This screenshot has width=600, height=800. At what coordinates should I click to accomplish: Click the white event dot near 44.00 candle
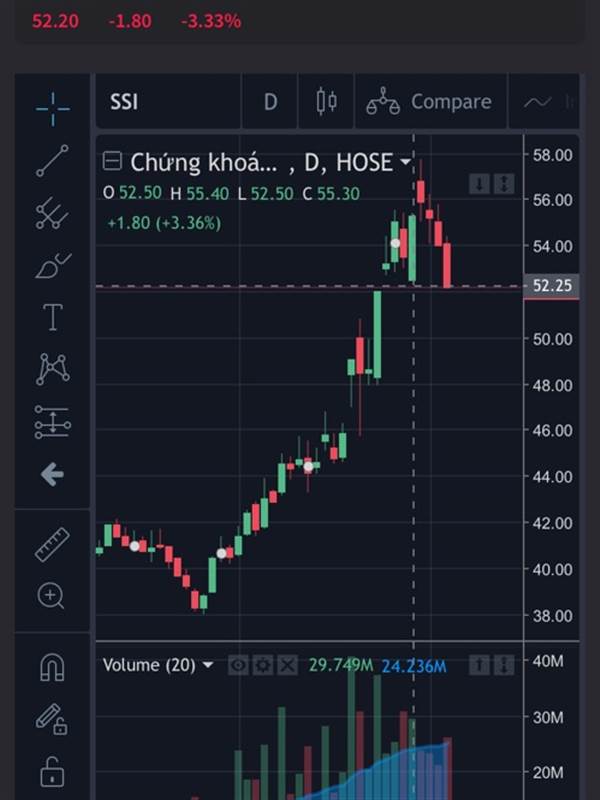[x=308, y=466]
